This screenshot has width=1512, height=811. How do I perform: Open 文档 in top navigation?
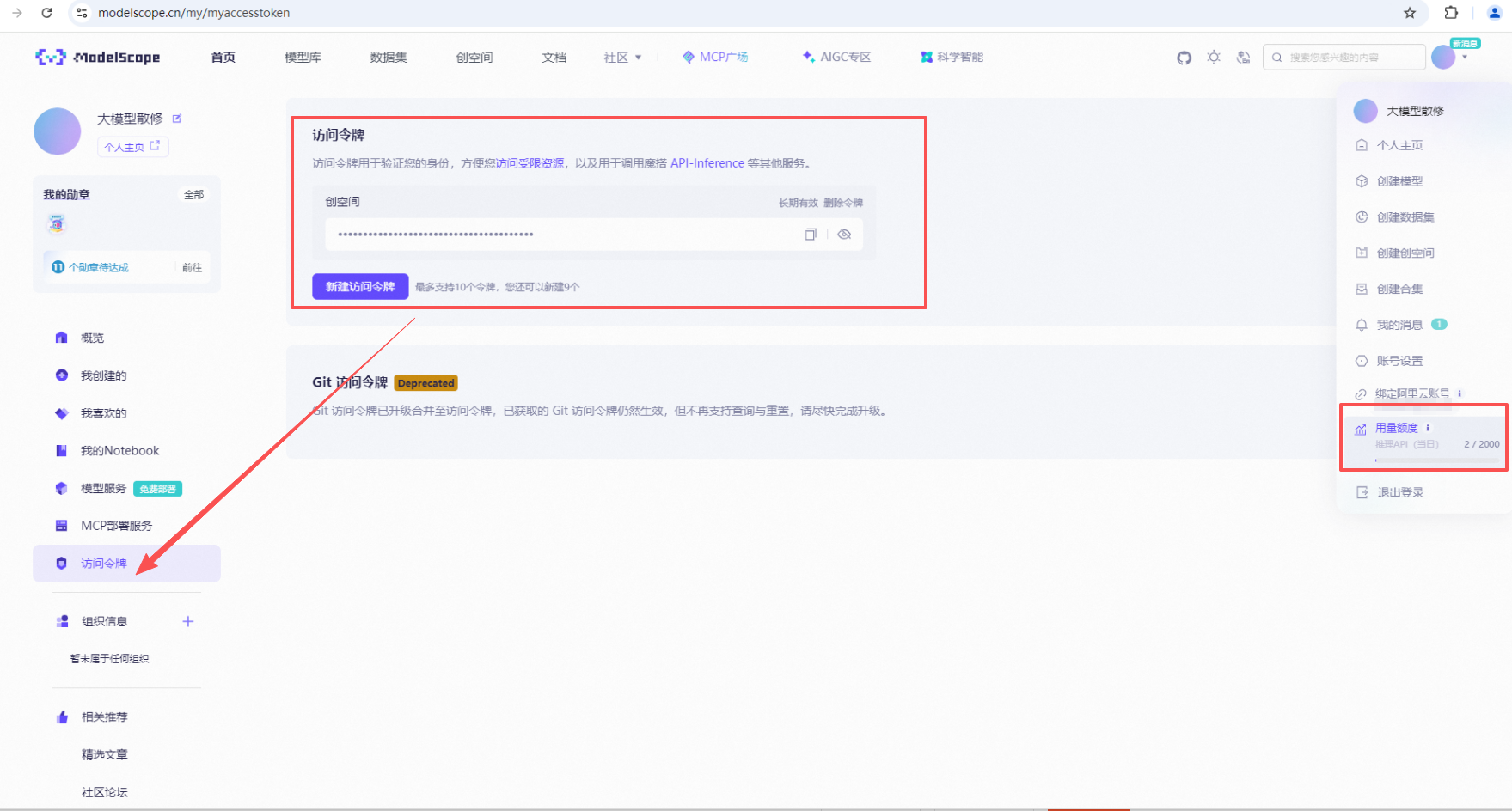coord(554,58)
